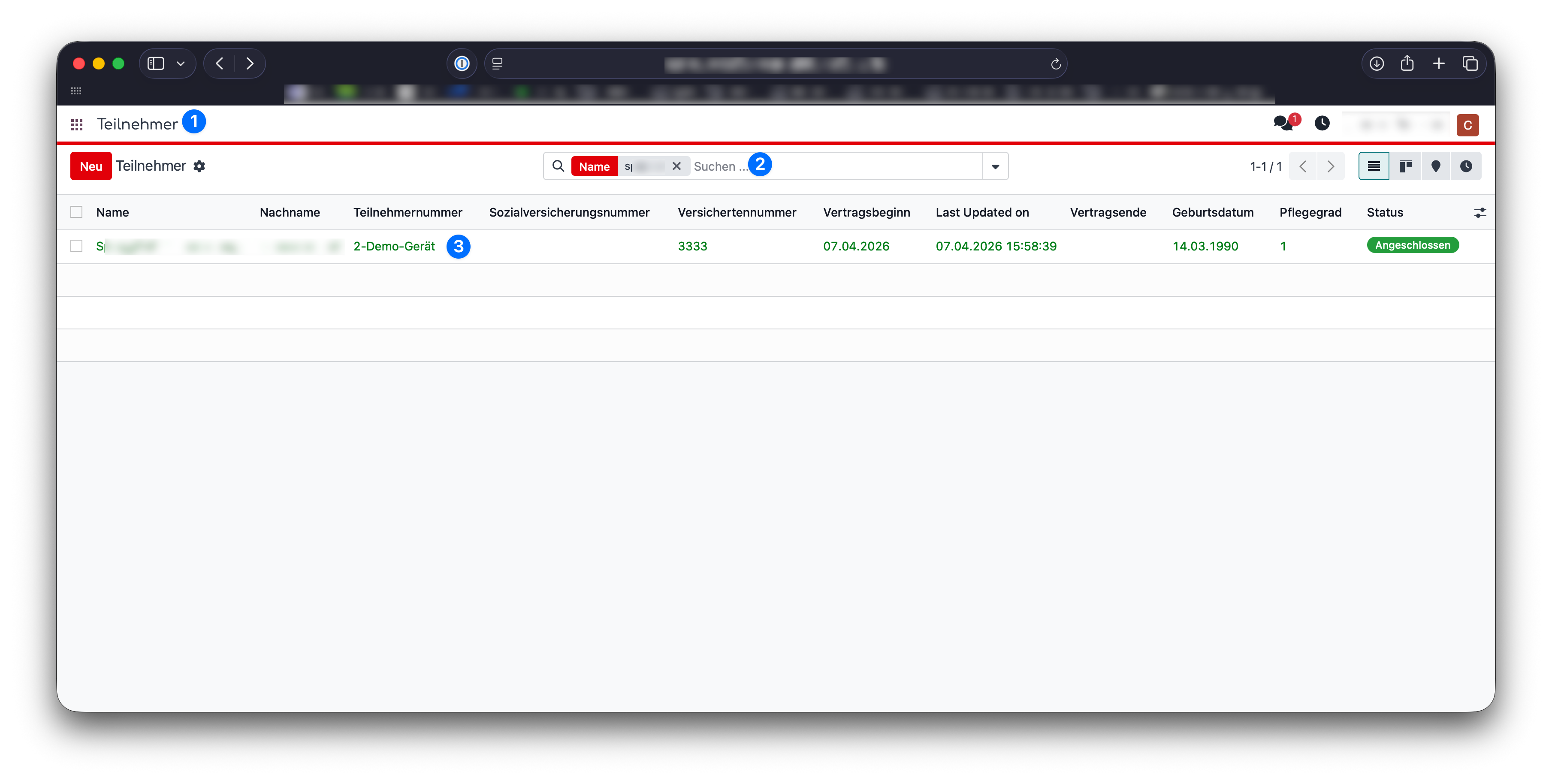
Task: Remove the Name filter facet
Action: [676, 166]
